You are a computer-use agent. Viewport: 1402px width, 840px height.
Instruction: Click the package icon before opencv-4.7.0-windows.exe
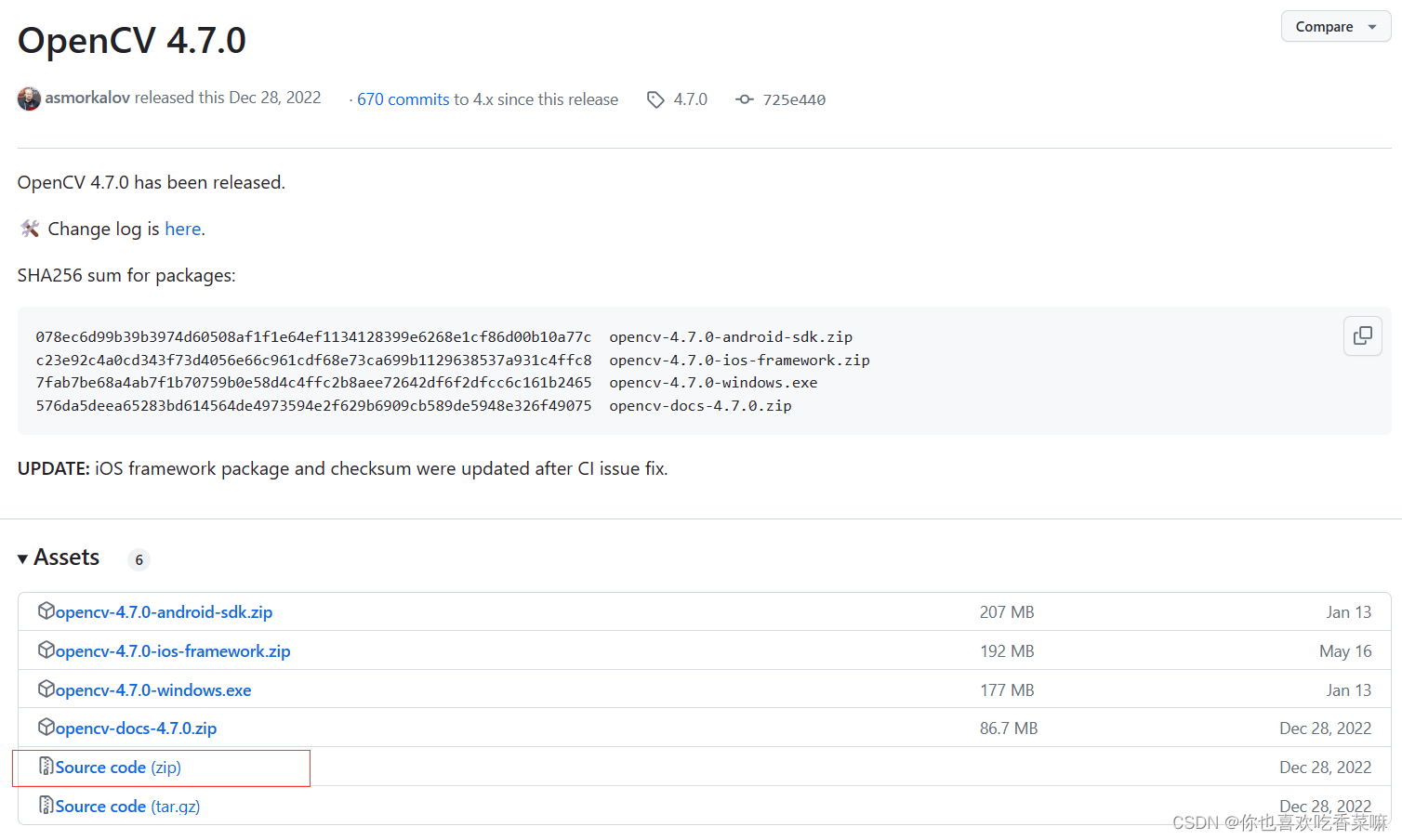point(45,689)
